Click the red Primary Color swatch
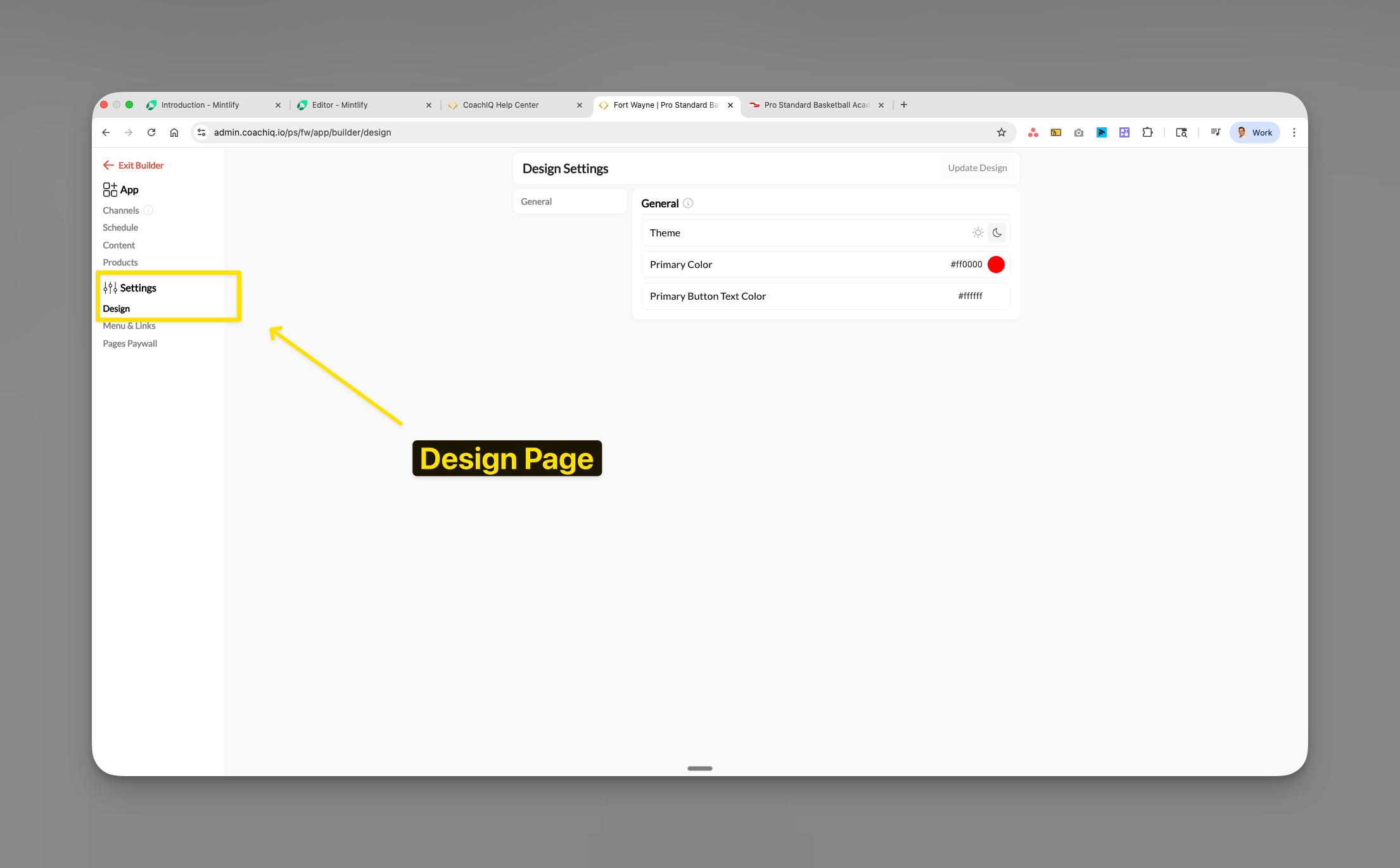1400x868 pixels. pos(996,264)
